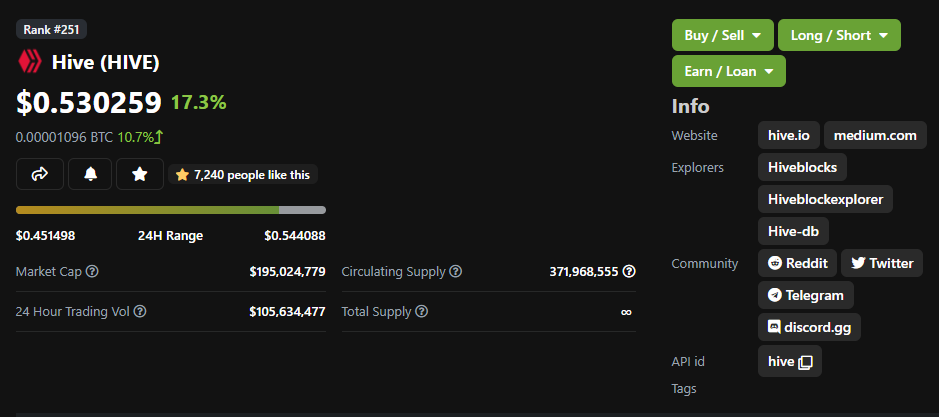Open the Earn / Loan dropdown
This screenshot has width=939, height=417.
[729, 71]
